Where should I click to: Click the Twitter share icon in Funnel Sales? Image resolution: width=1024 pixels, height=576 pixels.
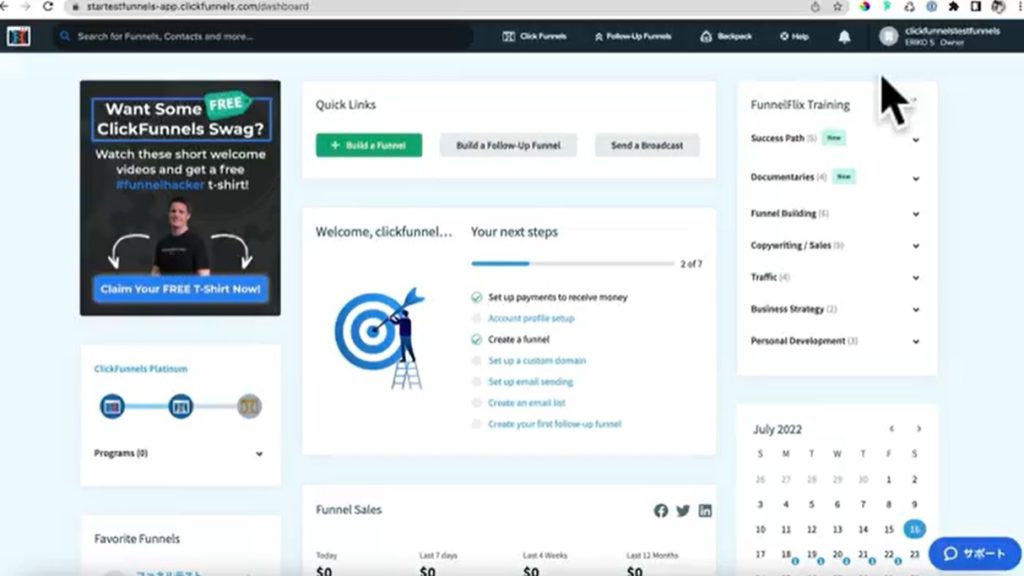(683, 511)
